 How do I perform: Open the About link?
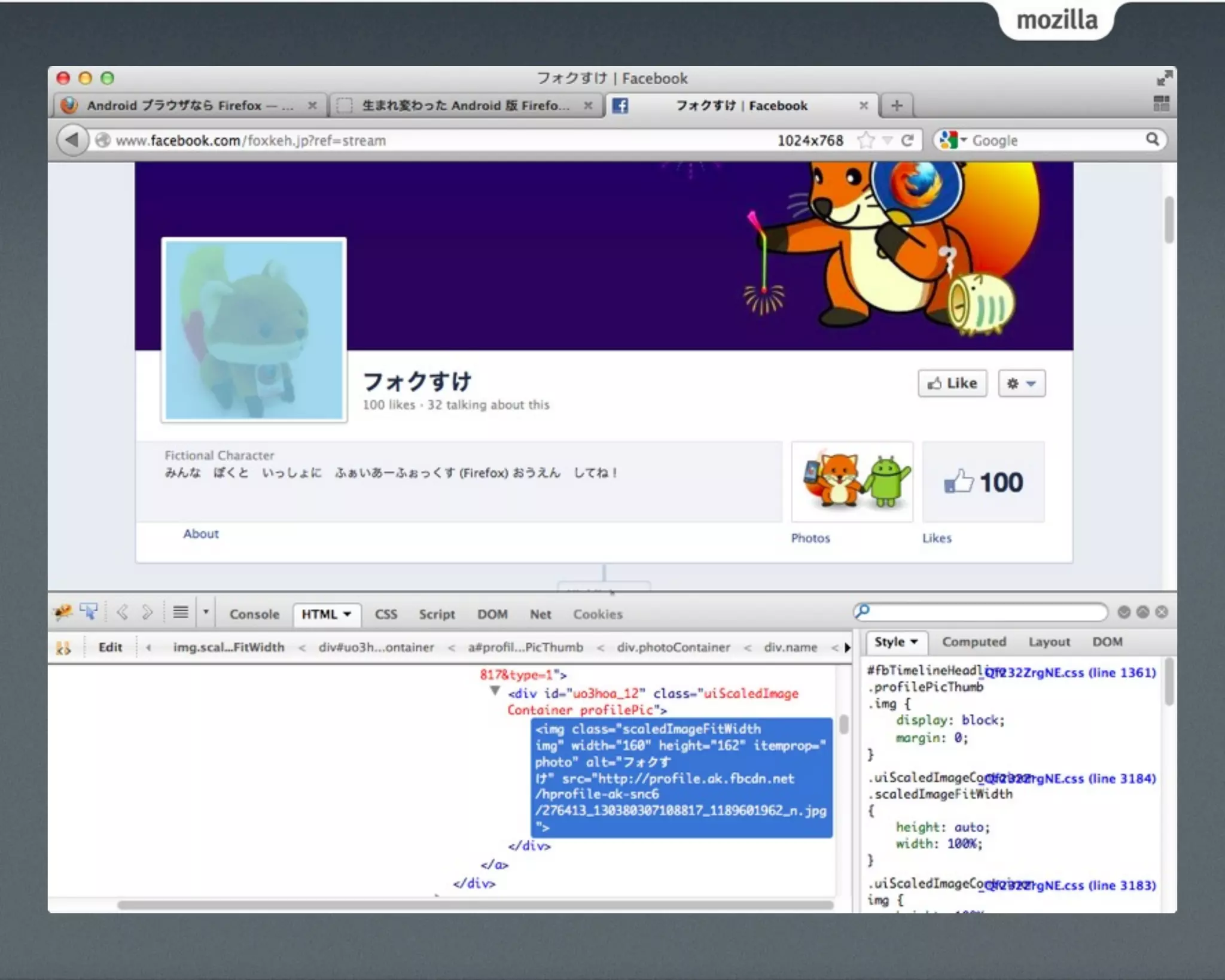coord(200,534)
